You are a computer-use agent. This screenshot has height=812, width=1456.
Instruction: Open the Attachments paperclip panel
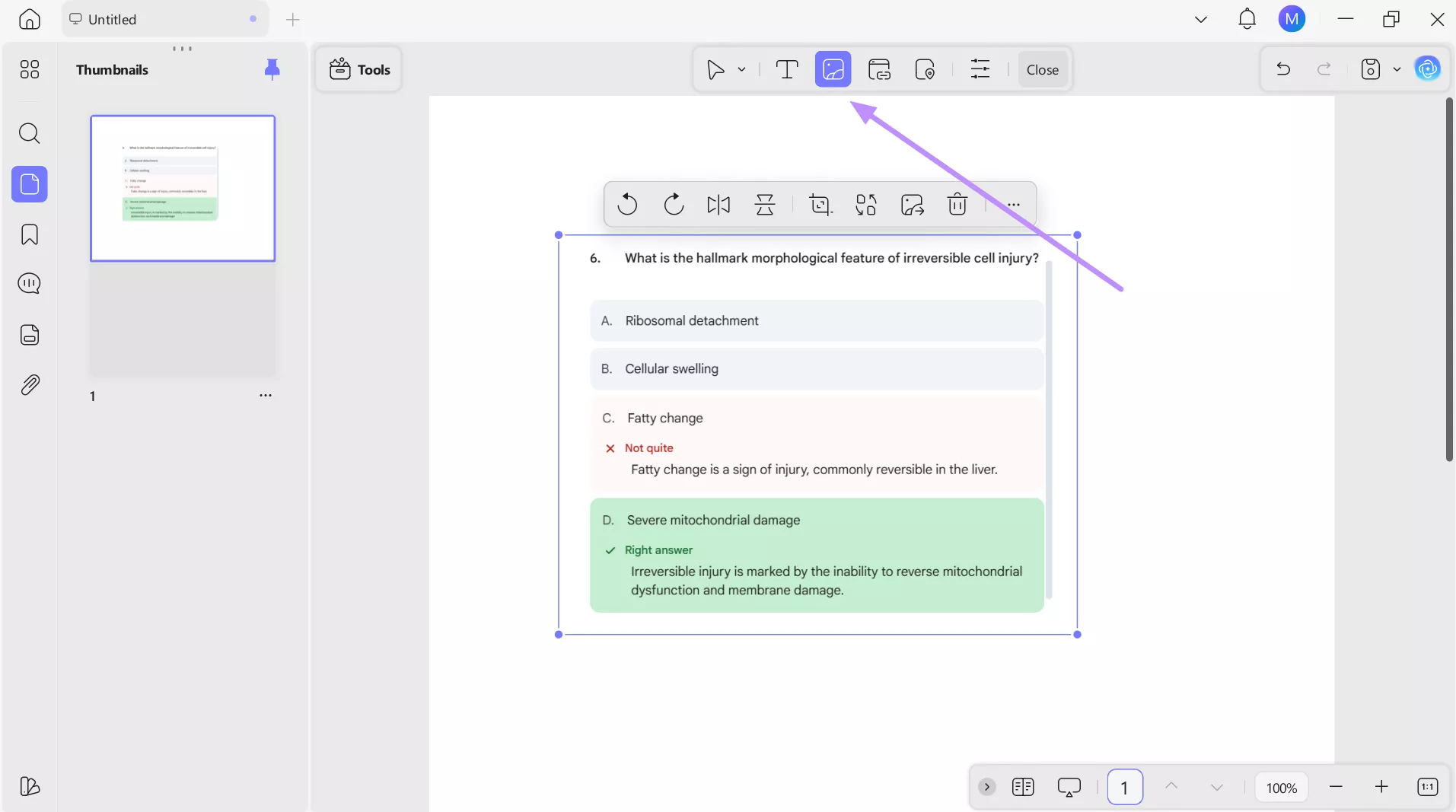pyautogui.click(x=30, y=385)
